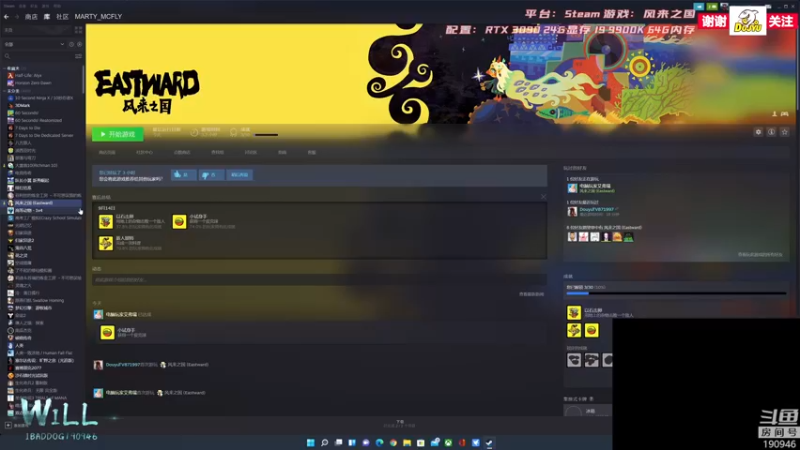
Task: Click the thumbs-down not-recommend button
Action: coord(211,175)
